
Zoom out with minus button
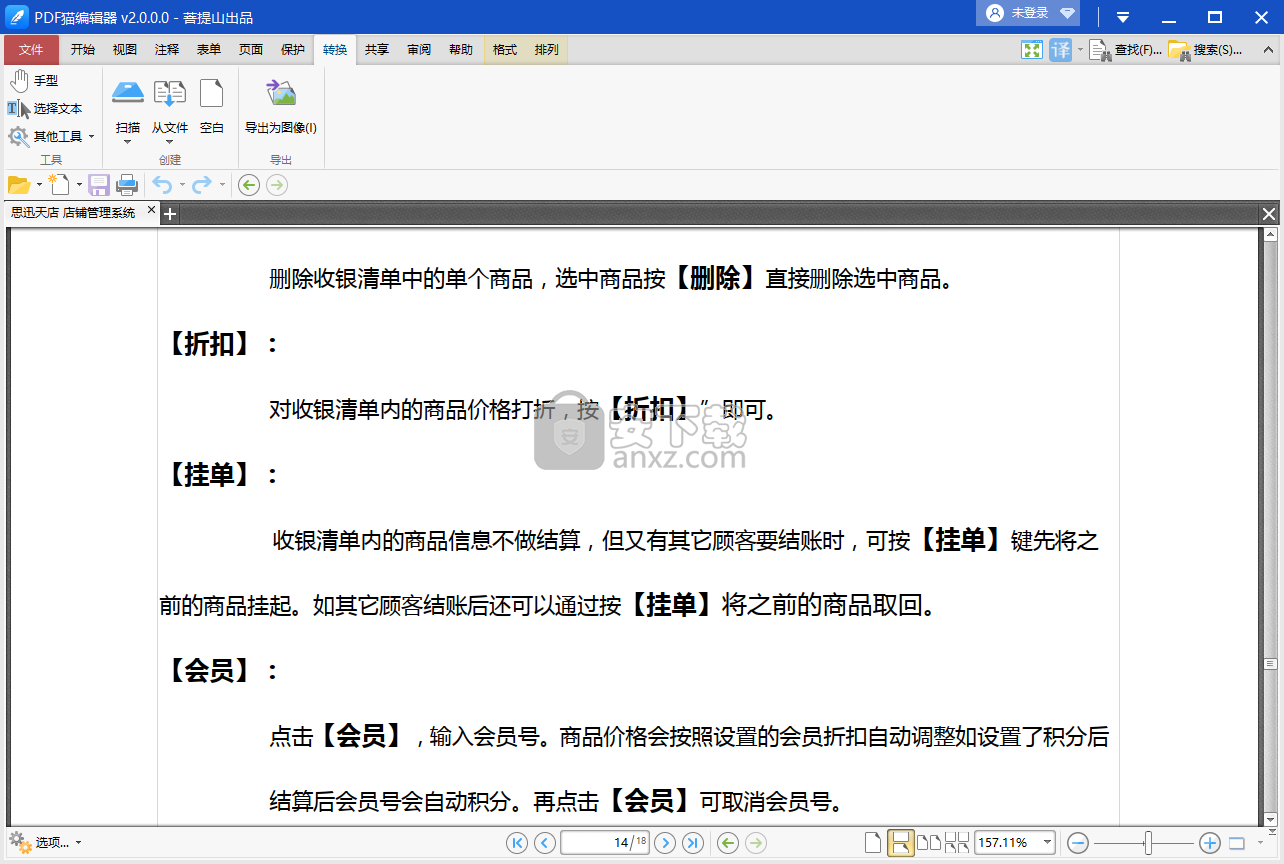pos(1078,843)
